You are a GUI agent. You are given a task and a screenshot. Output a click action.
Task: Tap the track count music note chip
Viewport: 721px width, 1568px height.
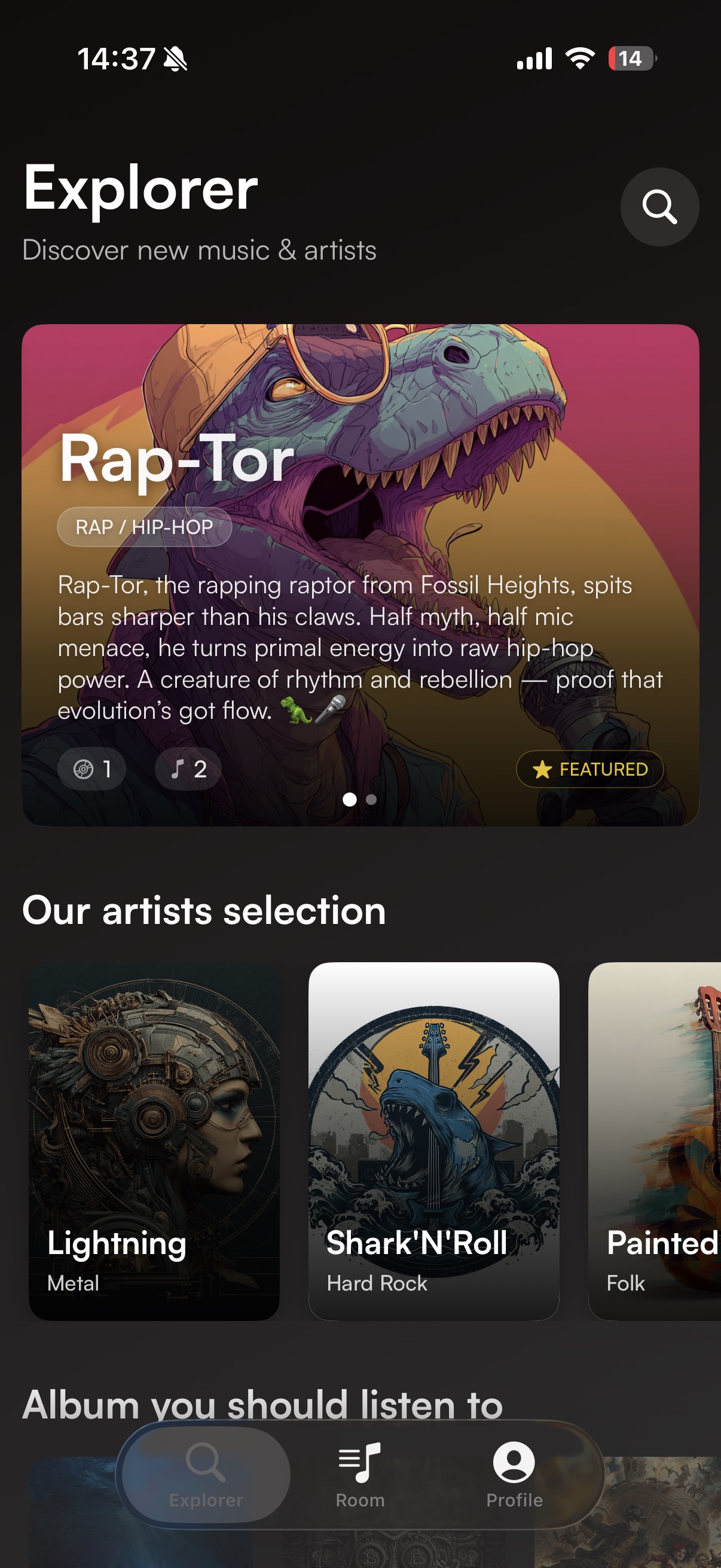[x=188, y=770]
